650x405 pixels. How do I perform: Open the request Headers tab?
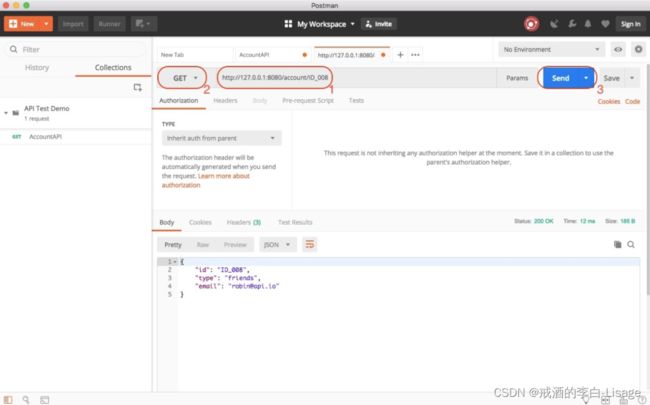[225, 101]
